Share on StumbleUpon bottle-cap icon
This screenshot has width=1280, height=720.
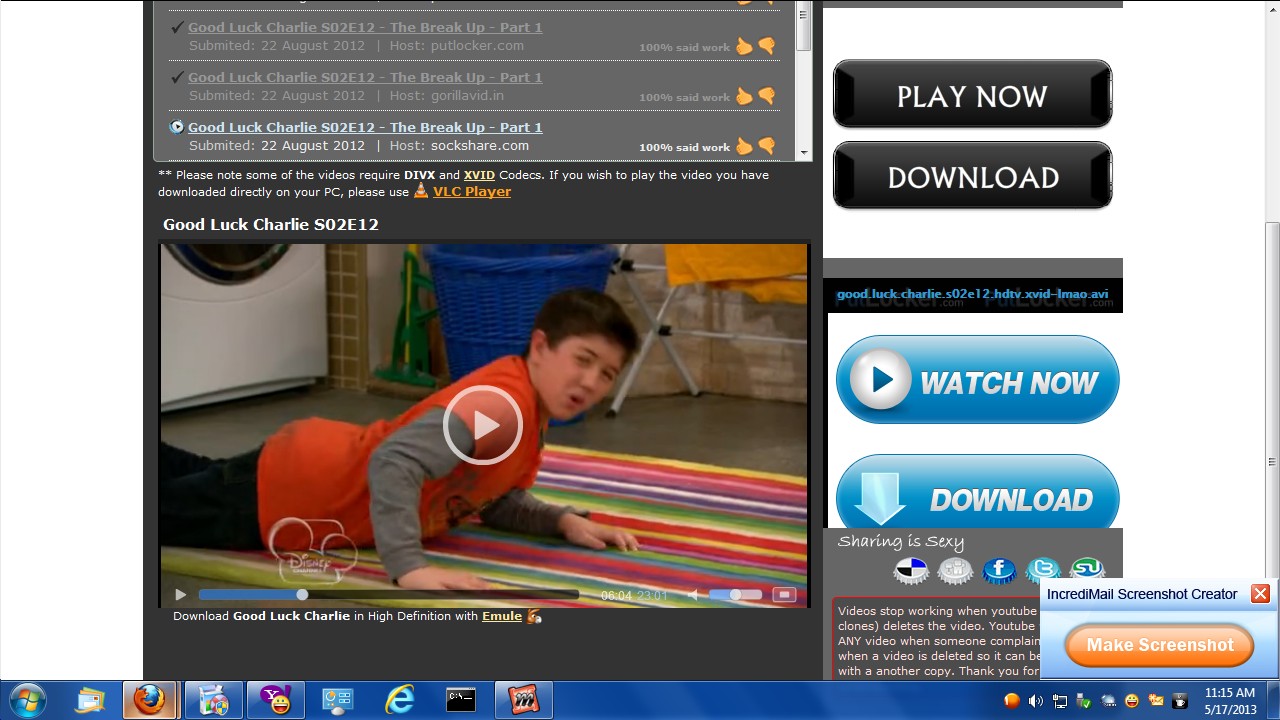pyautogui.click(x=1087, y=570)
